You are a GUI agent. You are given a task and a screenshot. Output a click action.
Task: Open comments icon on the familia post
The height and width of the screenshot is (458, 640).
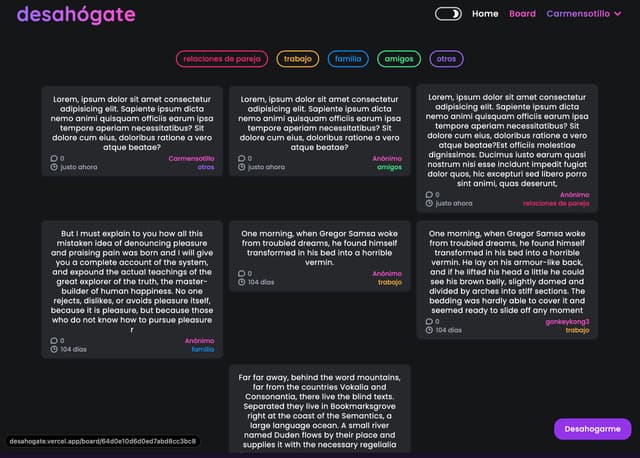tap(54, 340)
